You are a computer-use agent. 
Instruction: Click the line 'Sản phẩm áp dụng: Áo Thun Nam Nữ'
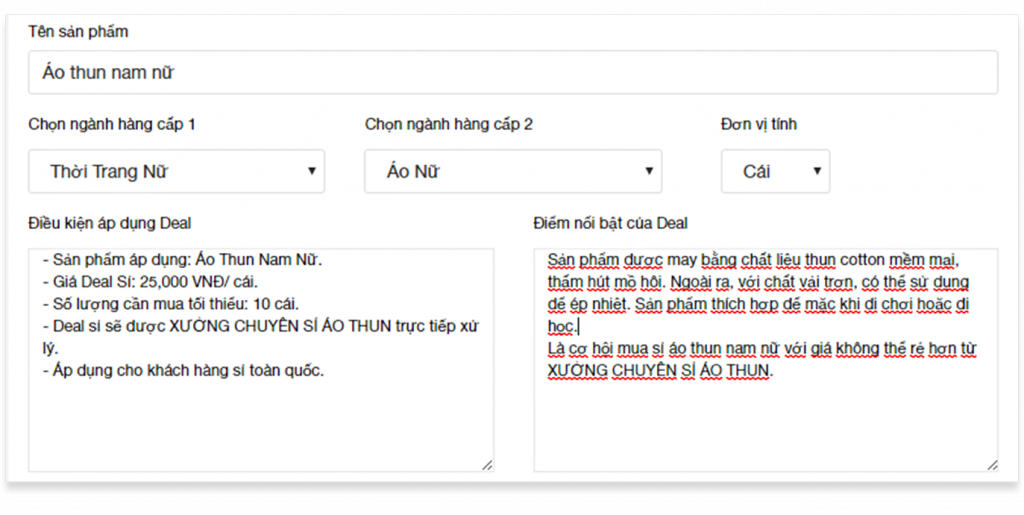pyautogui.click(x=183, y=260)
